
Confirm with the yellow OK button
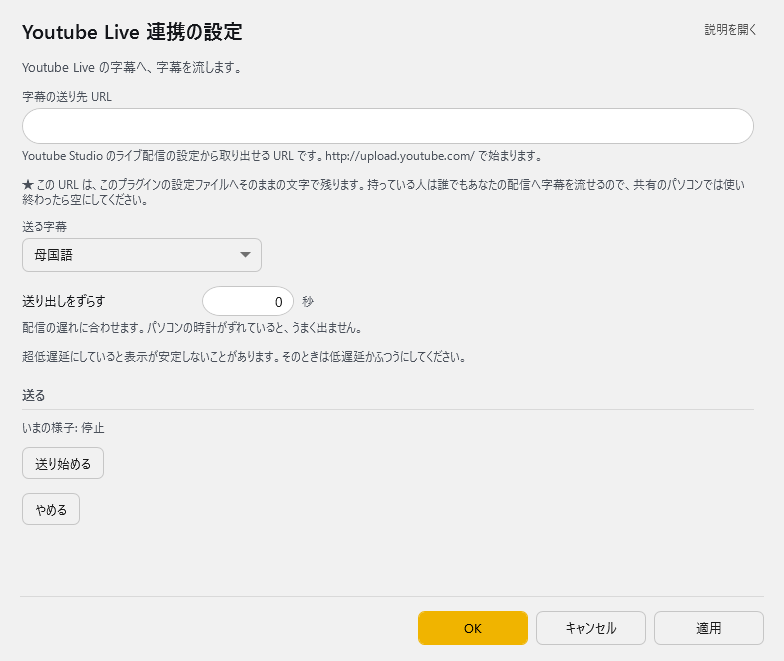[473, 628]
